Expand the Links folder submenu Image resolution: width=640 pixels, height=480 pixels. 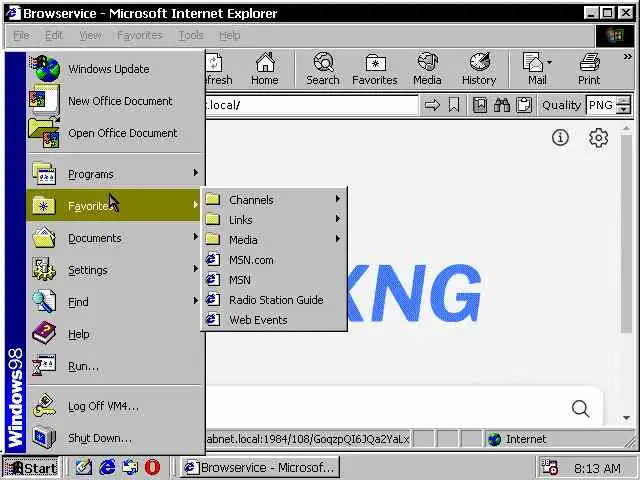click(273, 220)
